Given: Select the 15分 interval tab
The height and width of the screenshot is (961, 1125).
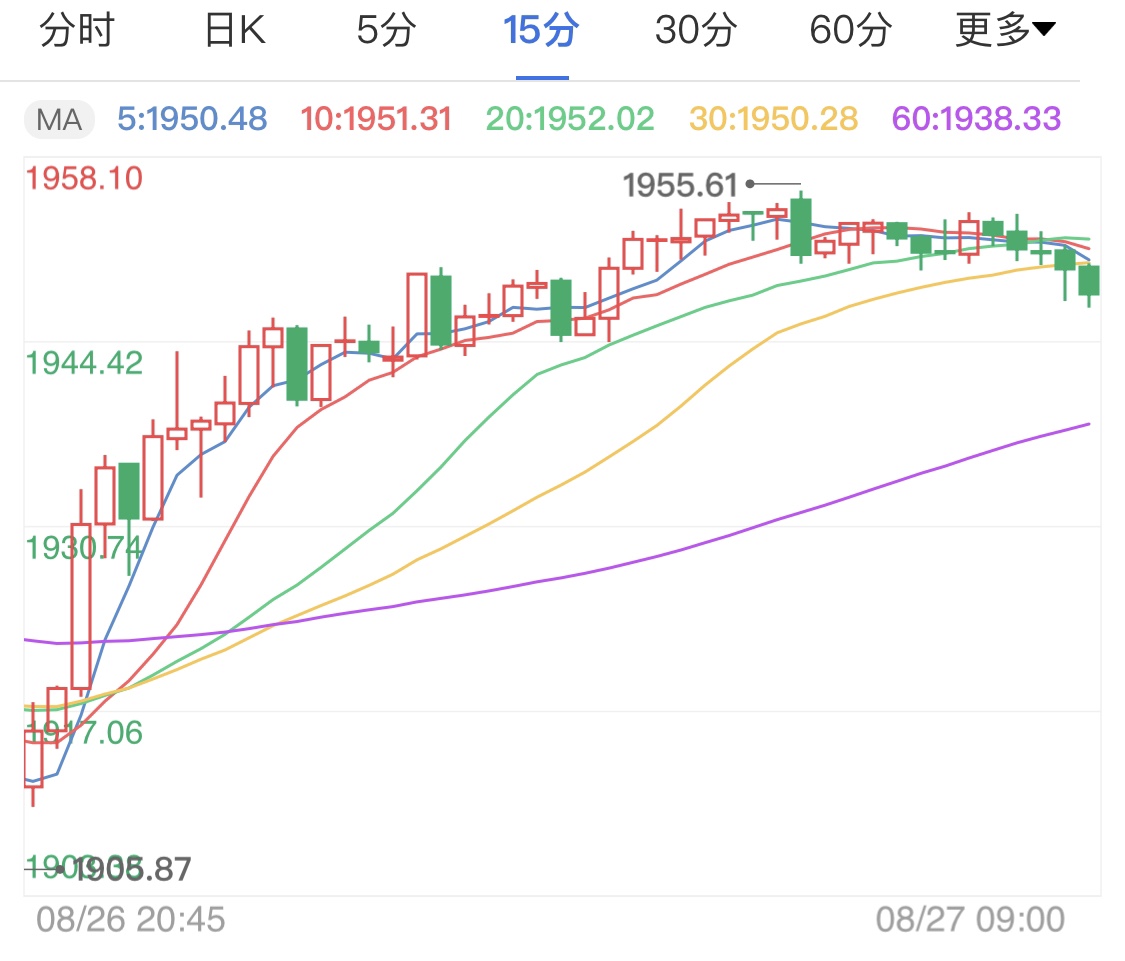Looking at the screenshot, I should tap(541, 31).
